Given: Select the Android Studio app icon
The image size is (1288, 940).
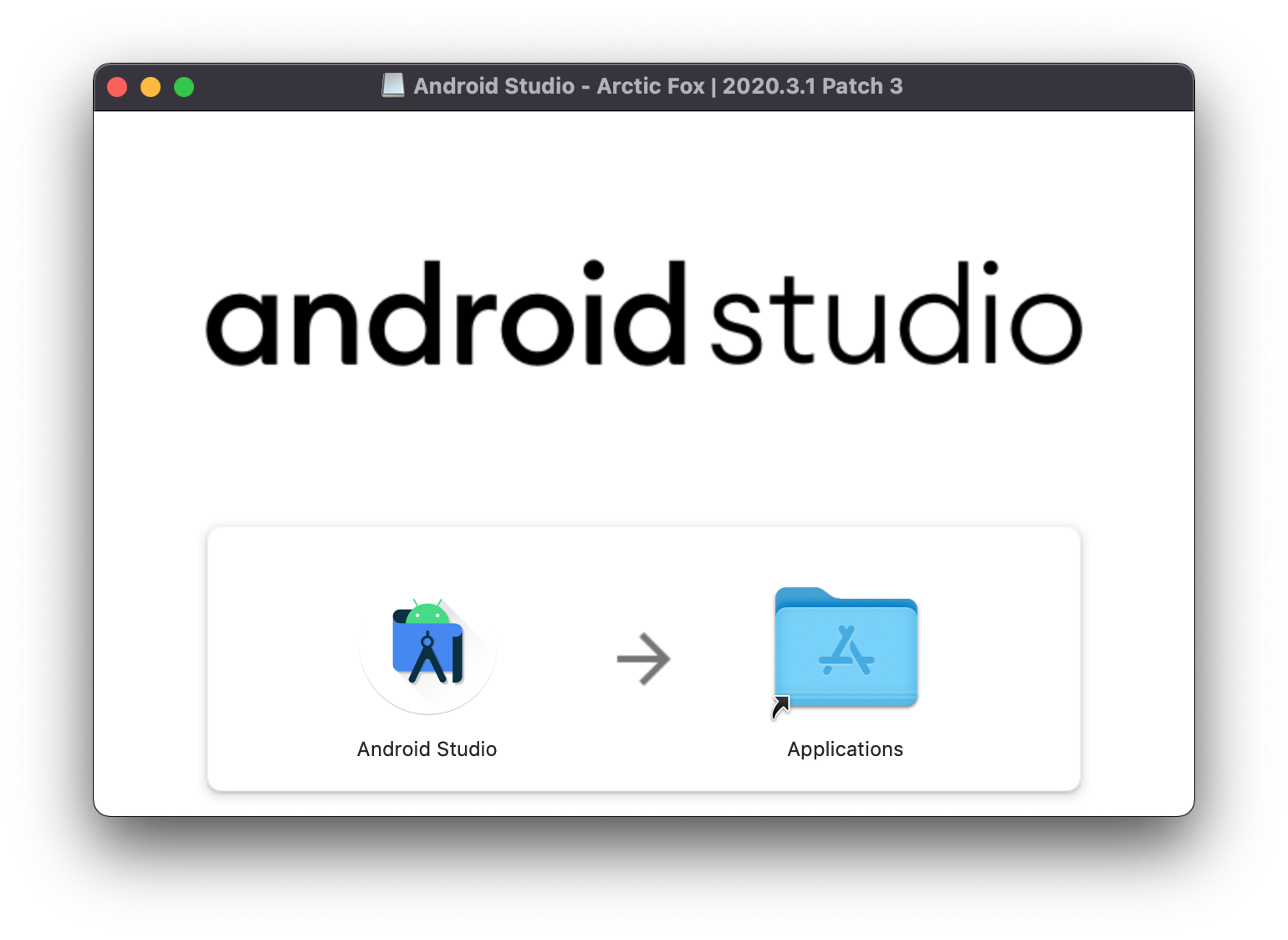Looking at the screenshot, I should click(427, 656).
